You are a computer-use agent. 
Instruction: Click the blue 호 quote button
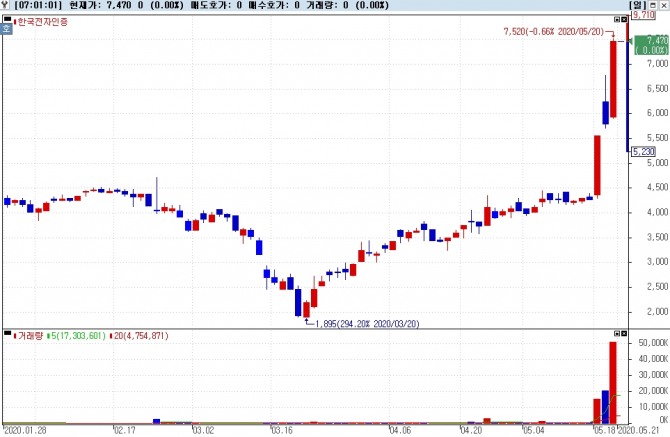pyautogui.click(x=6, y=29)
